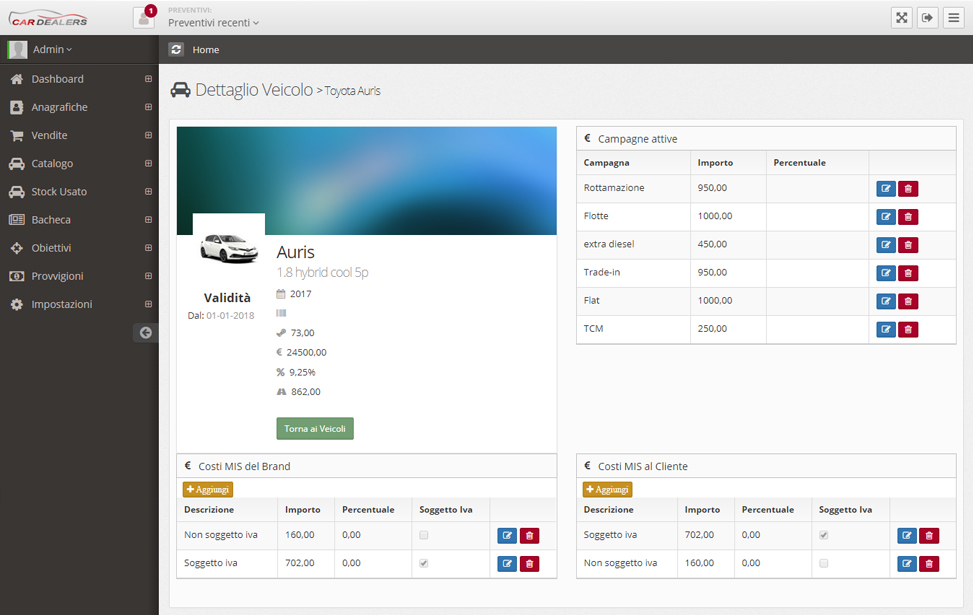Toggle Soggetto Iva checkbox for Brand 'Soggetto iva'
This screenshot has width=973, height=615.
pos(424,563)
